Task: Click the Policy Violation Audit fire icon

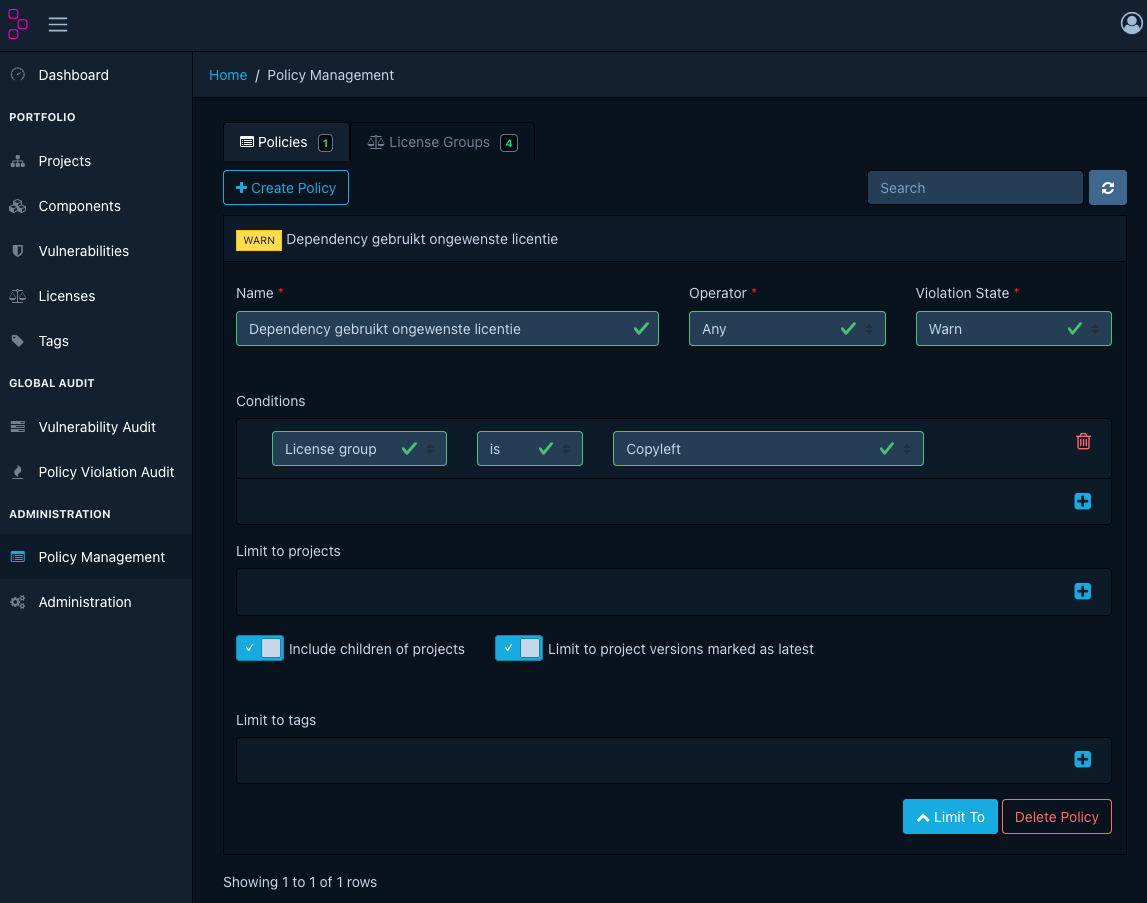Action: point(18,472)
